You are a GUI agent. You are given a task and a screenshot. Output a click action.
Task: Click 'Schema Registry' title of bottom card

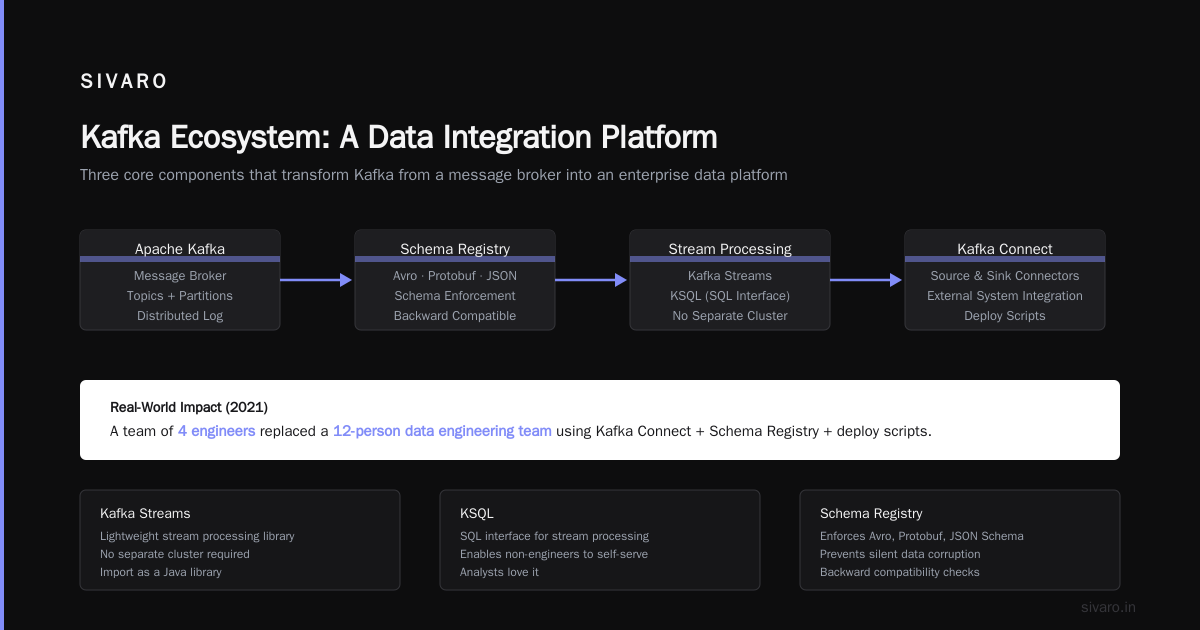pyautogui.click(x=871, y=513)
